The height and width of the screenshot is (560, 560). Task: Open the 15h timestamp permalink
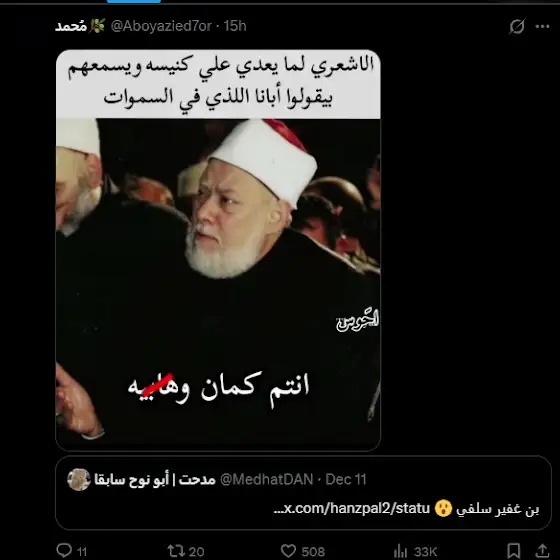click(235, 26)
